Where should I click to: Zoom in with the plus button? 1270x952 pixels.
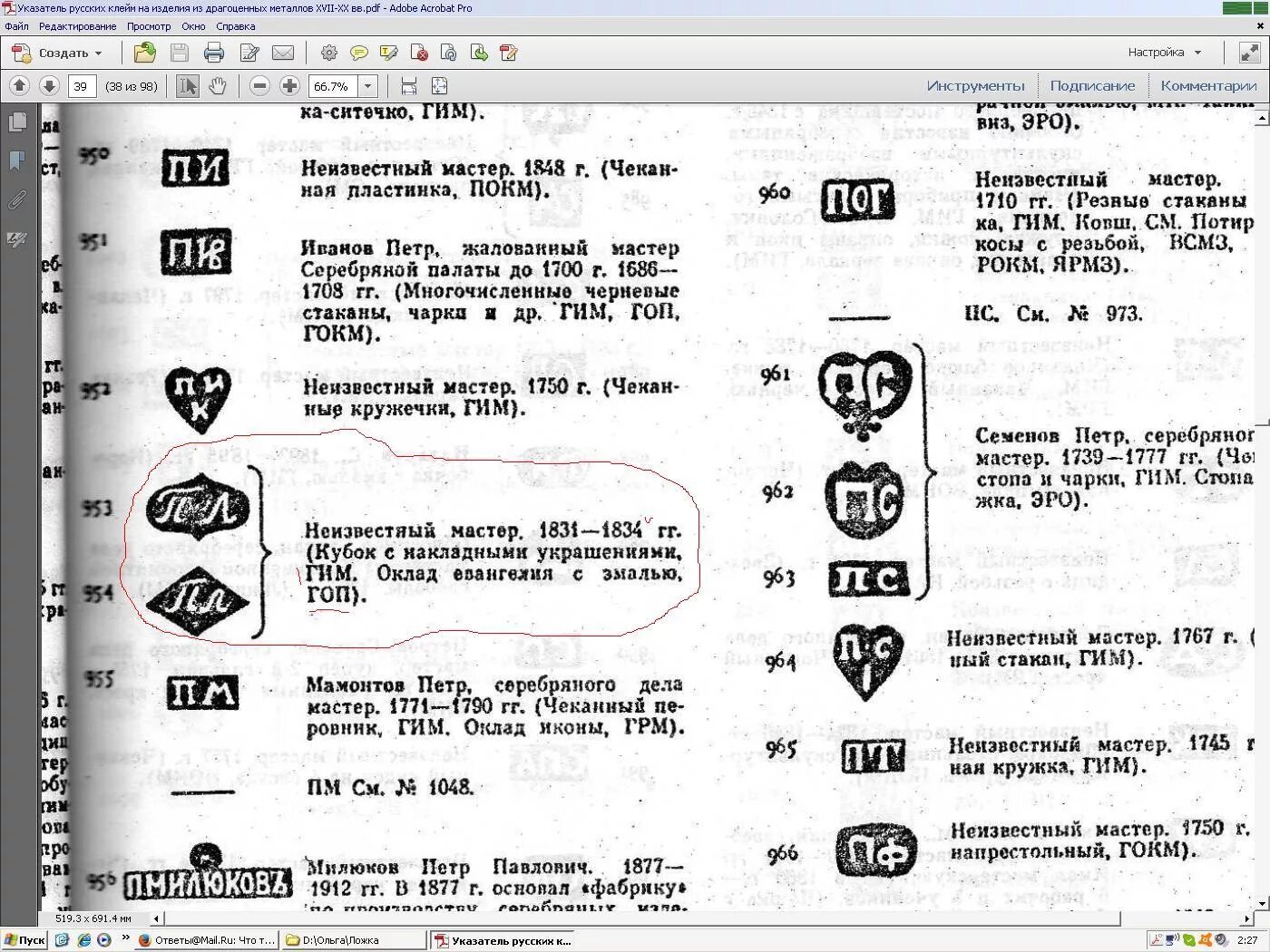click(289, 86)
